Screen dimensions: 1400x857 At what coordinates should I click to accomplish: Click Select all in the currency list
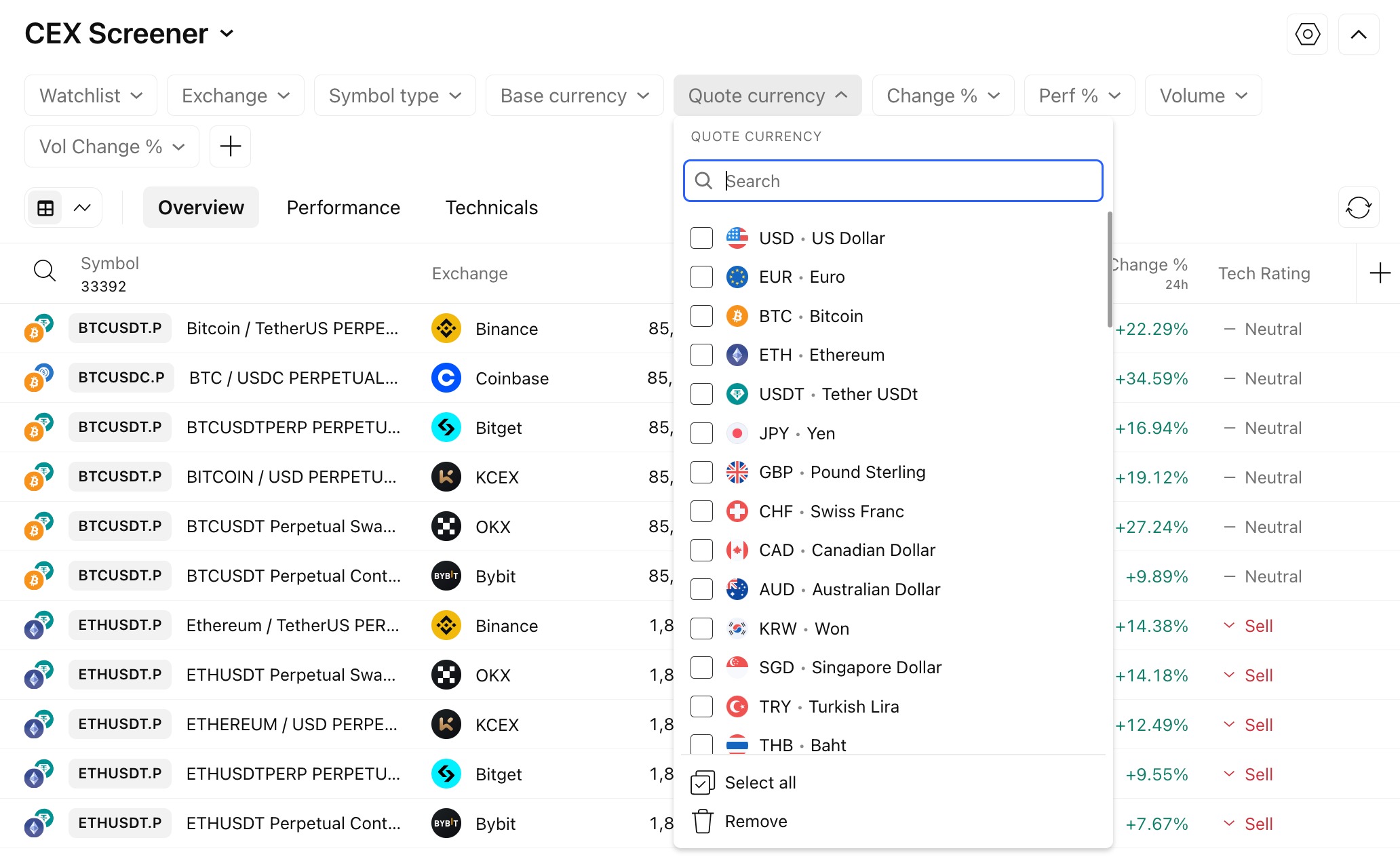(760, 782)
